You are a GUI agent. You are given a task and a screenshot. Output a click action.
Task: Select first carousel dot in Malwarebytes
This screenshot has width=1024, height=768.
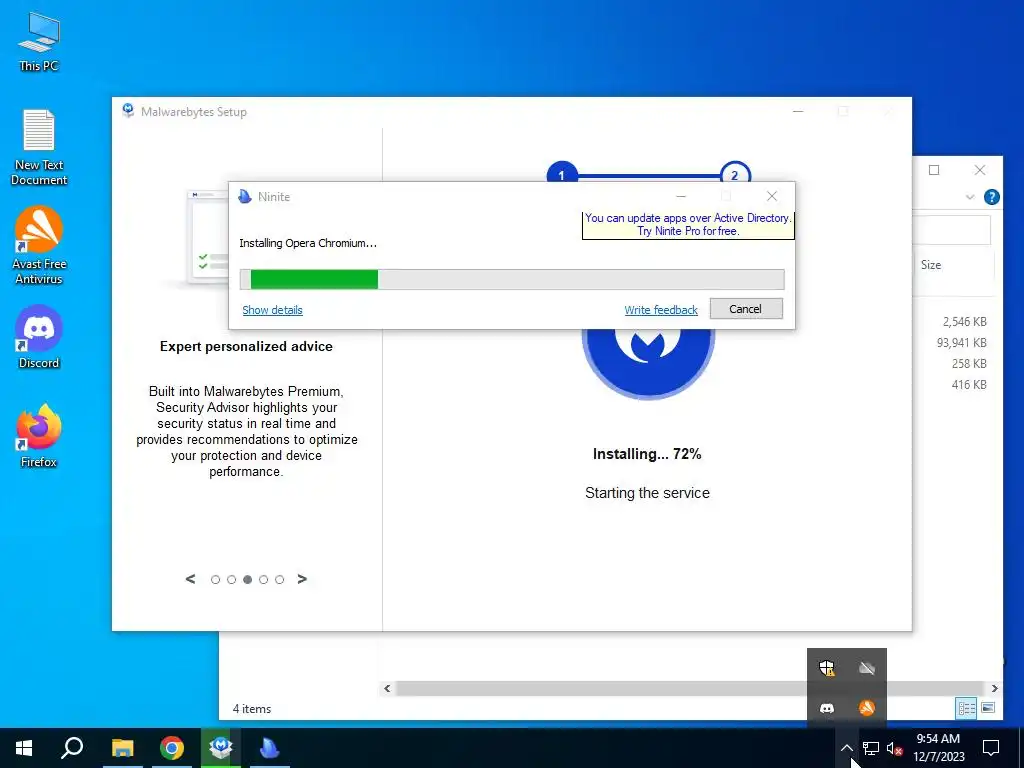[216, 579]
